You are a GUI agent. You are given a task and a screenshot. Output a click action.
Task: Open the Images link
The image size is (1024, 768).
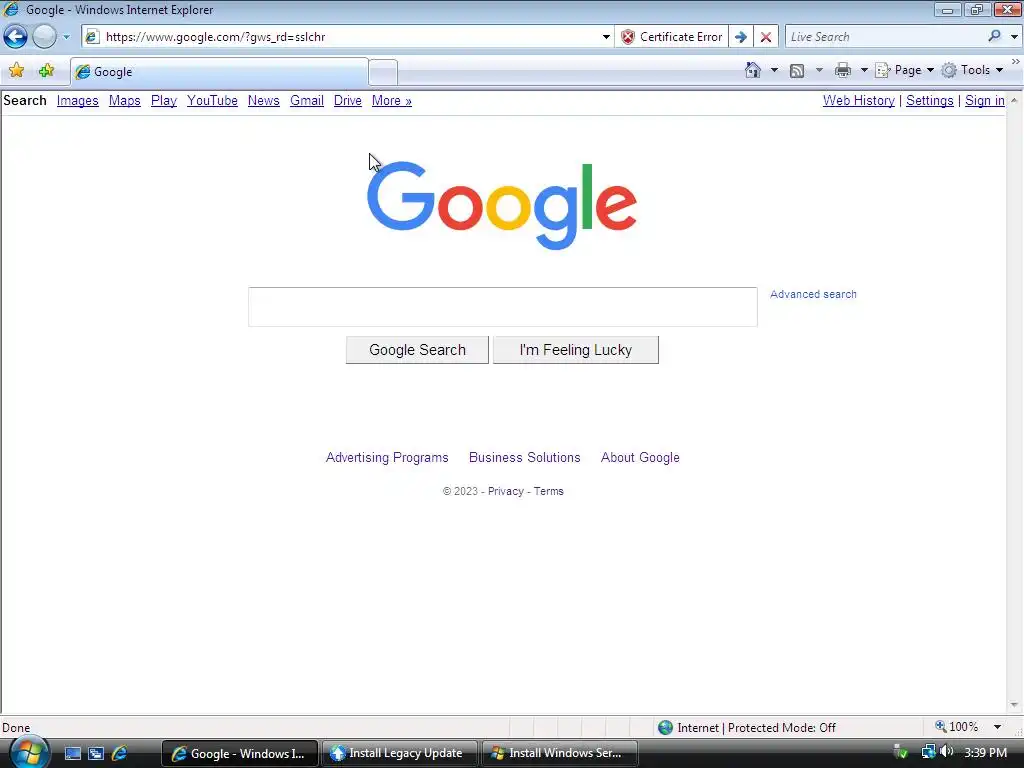(x=78, y=101)
